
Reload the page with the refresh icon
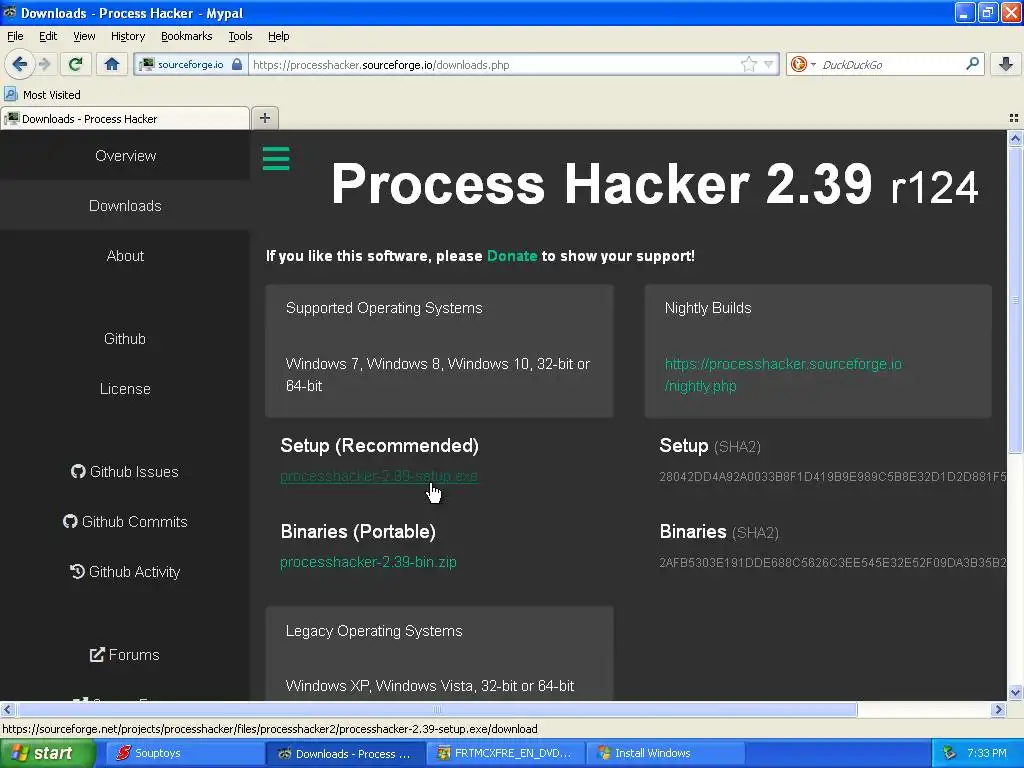click(76, 64)
